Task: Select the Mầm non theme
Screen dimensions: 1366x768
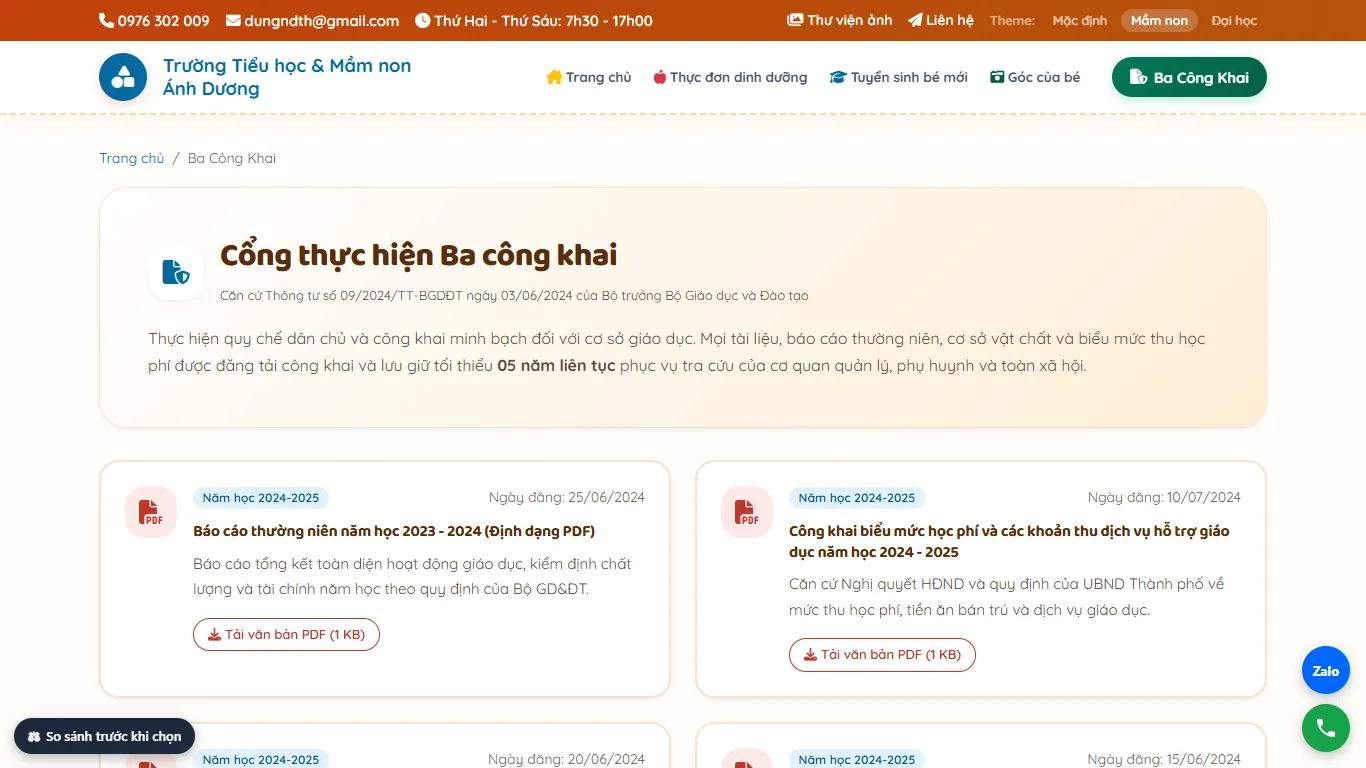Action: (1159, 20)
